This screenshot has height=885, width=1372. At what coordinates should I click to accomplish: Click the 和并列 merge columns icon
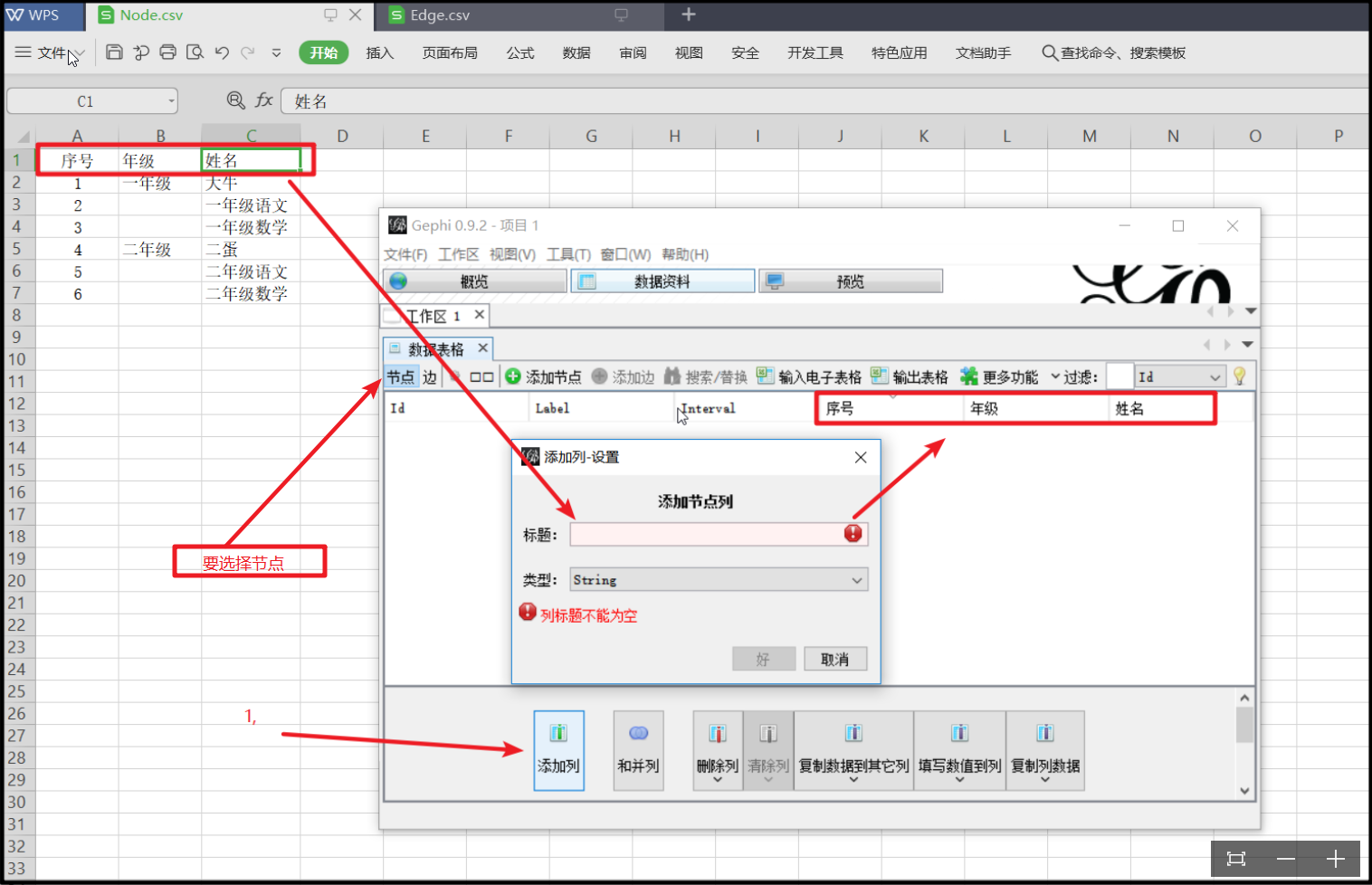pos(638,750)
